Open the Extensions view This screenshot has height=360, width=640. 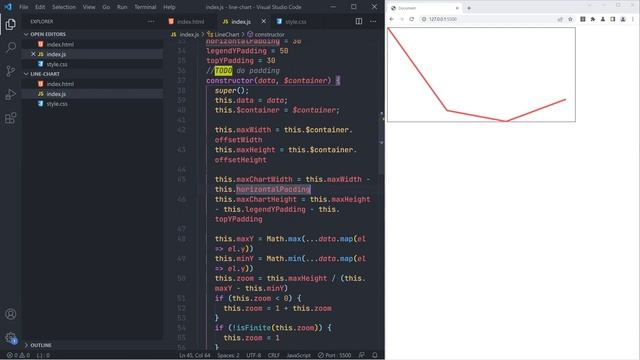(x=11, y=118)
